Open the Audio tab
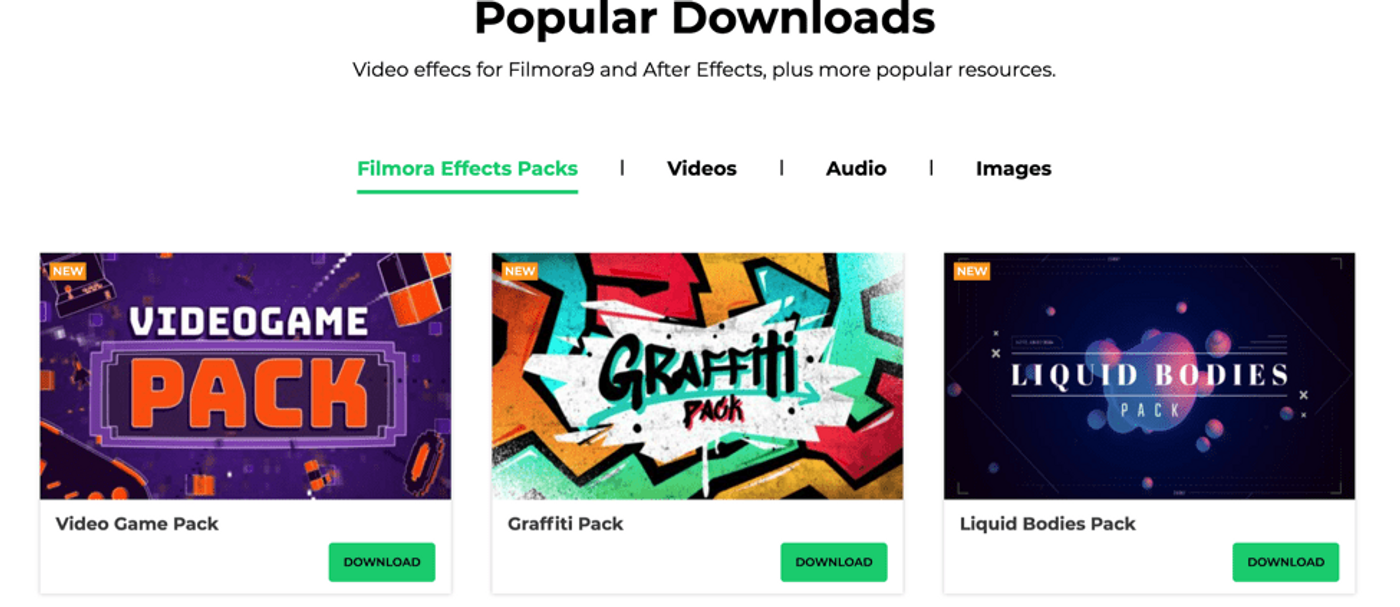The height and width of the screenshot is (607, 1400). (x=856, y=169)
